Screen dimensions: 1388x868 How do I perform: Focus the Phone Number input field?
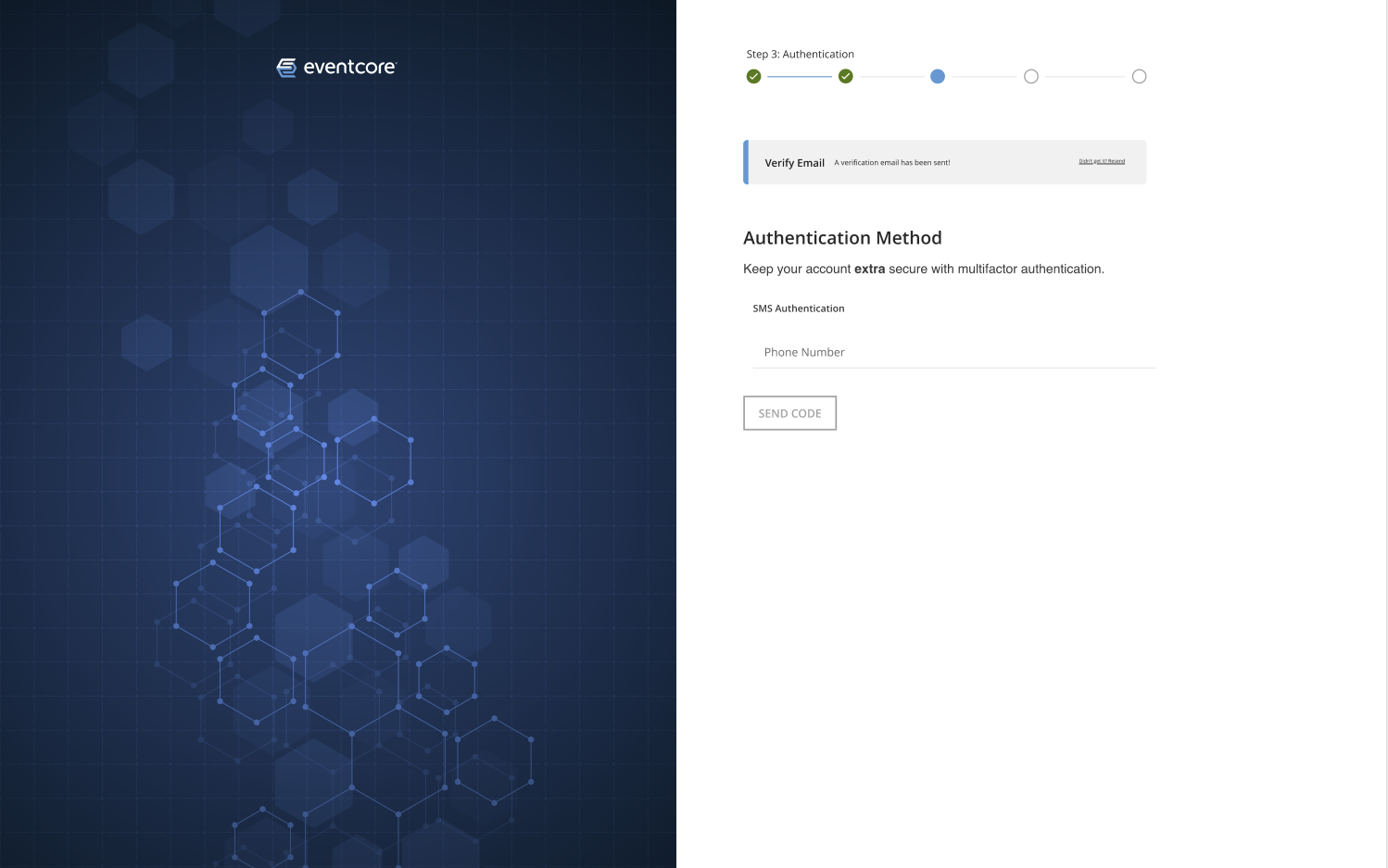tap(953, 353)
